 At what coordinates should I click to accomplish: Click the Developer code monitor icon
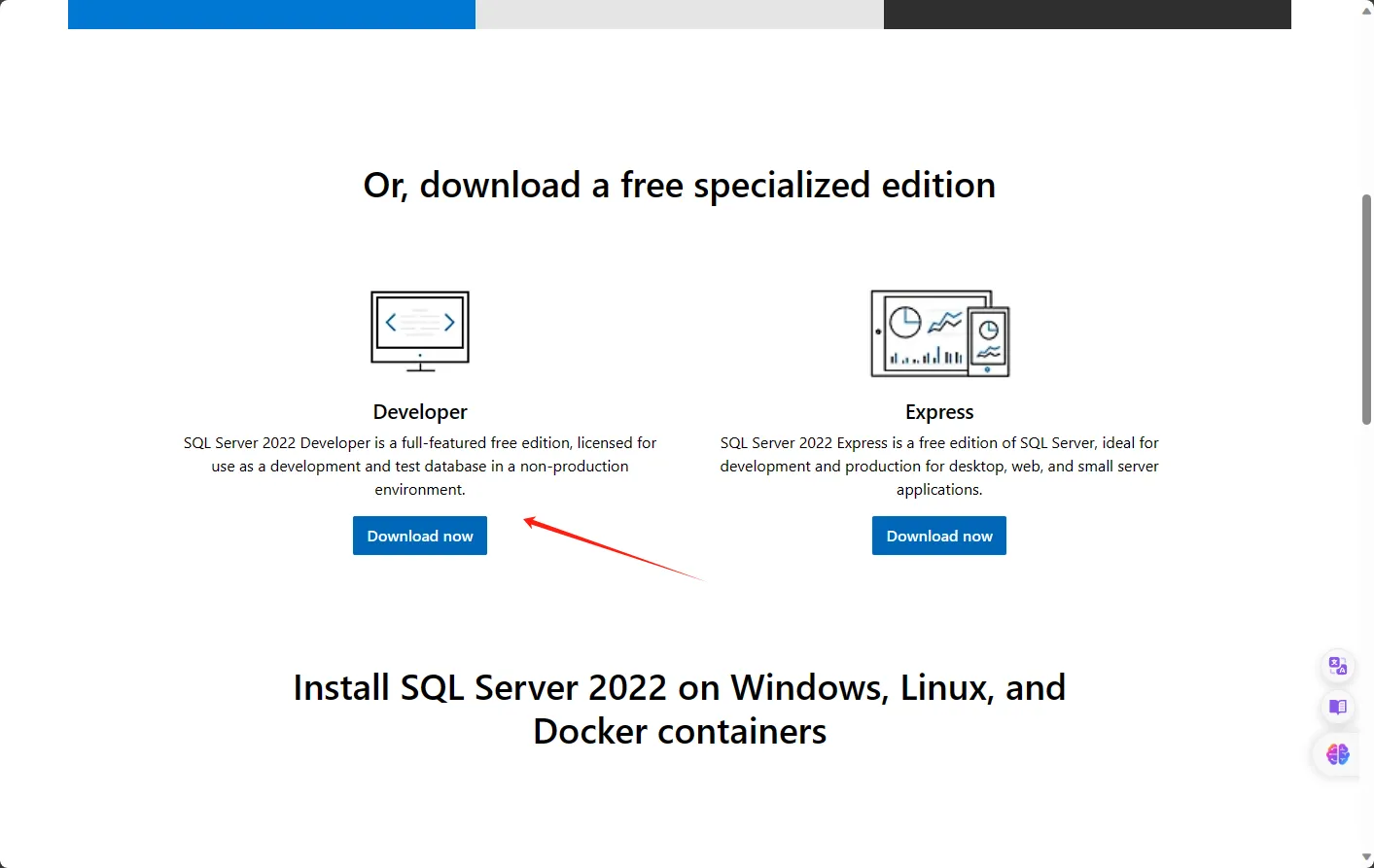[420, 331]
